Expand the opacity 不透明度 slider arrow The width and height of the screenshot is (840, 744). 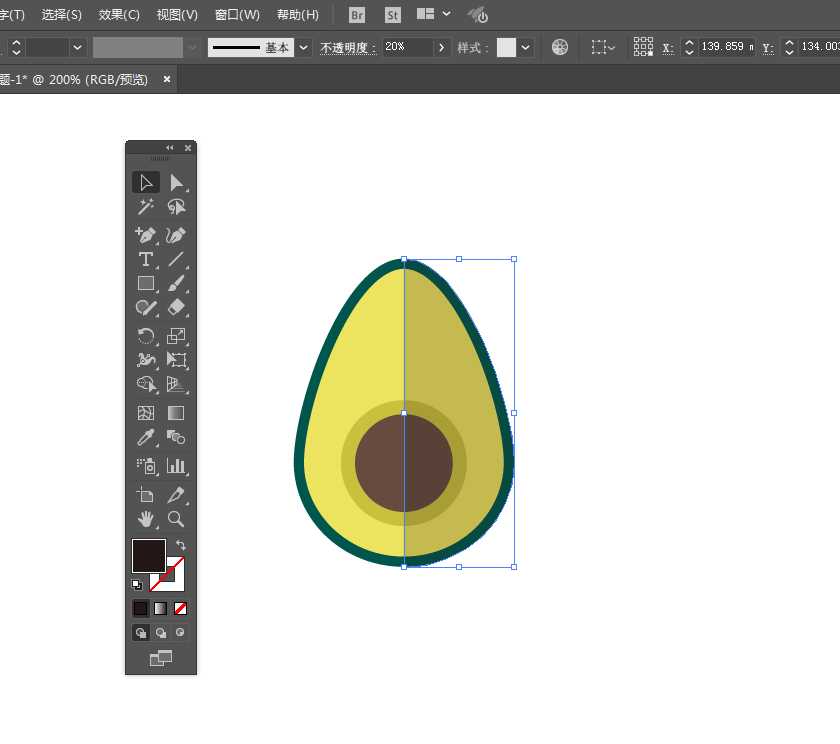coord(440,47)
